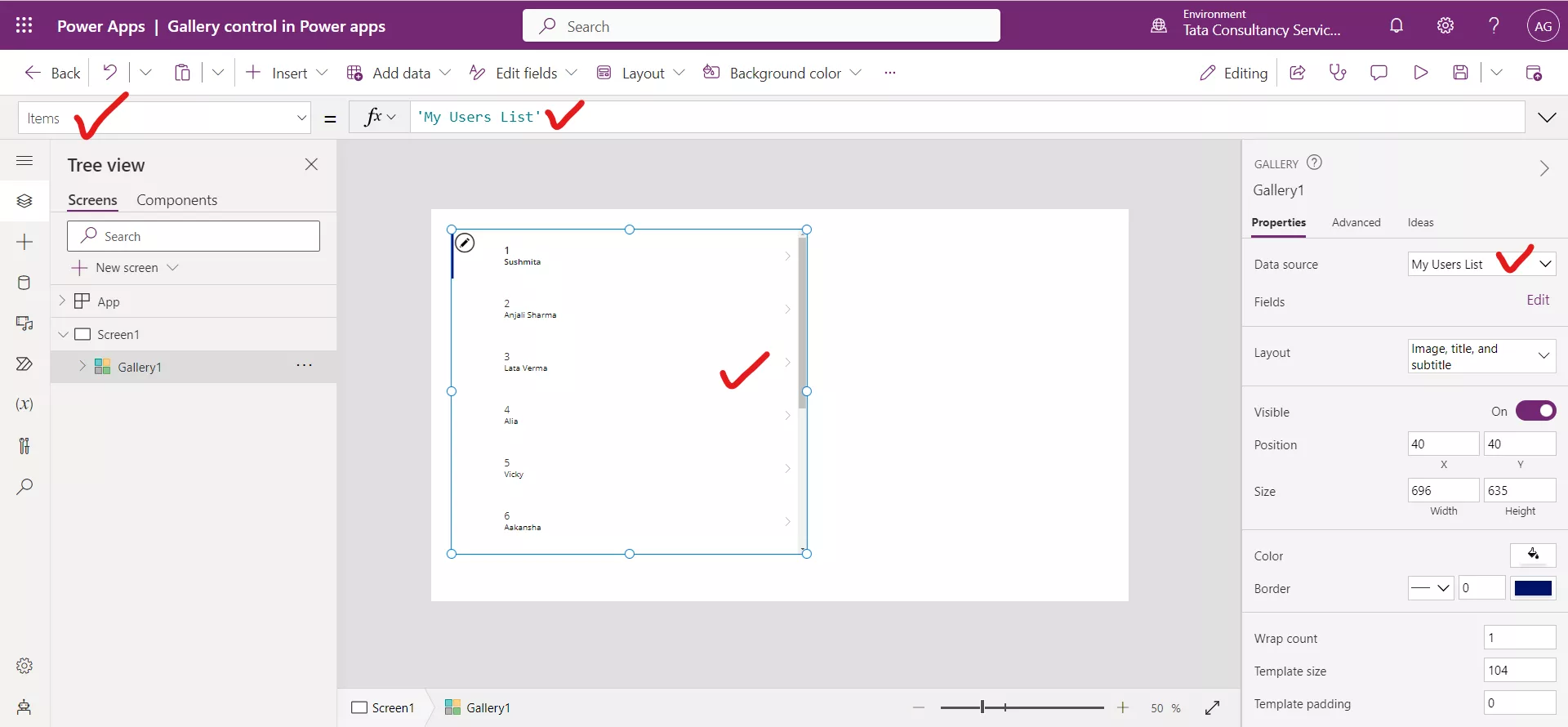Open Advanced tools icon in left rail

[24, 445]
